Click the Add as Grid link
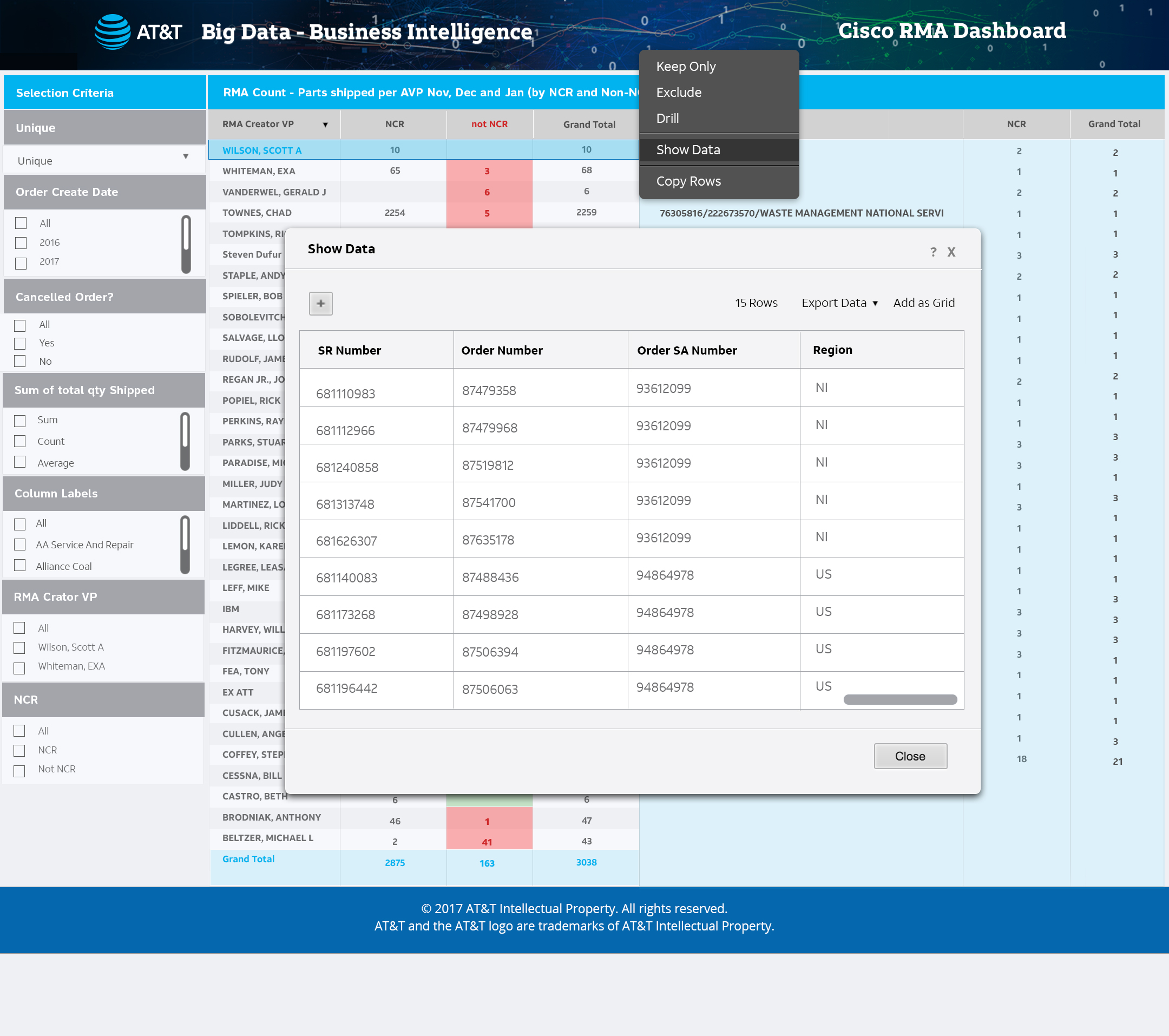The height and width of the screenshot is (1036, 1169). [x=923, y=303]
